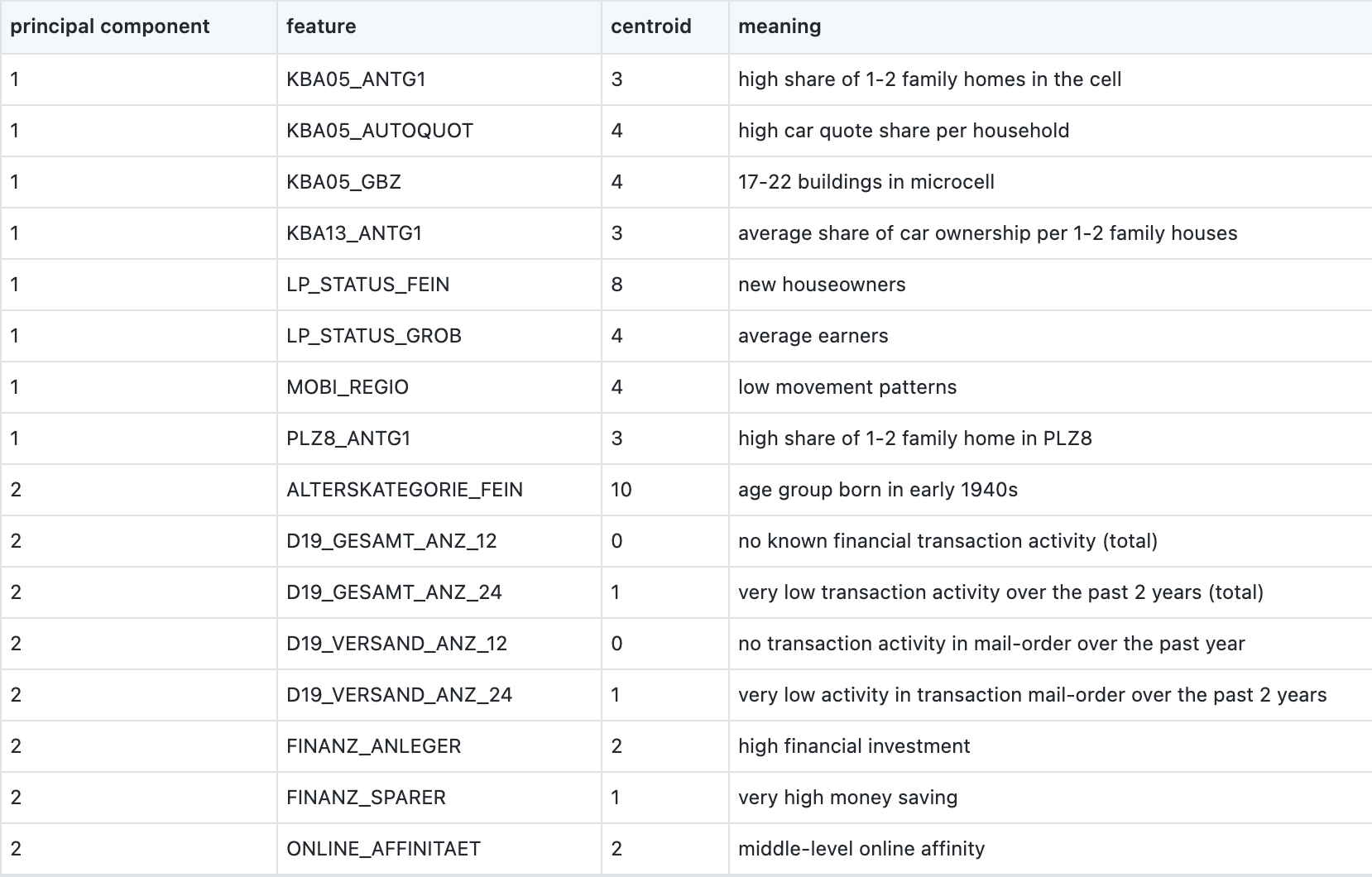Click the "low movement patterns" meaning cell

(x=847, y=387)
